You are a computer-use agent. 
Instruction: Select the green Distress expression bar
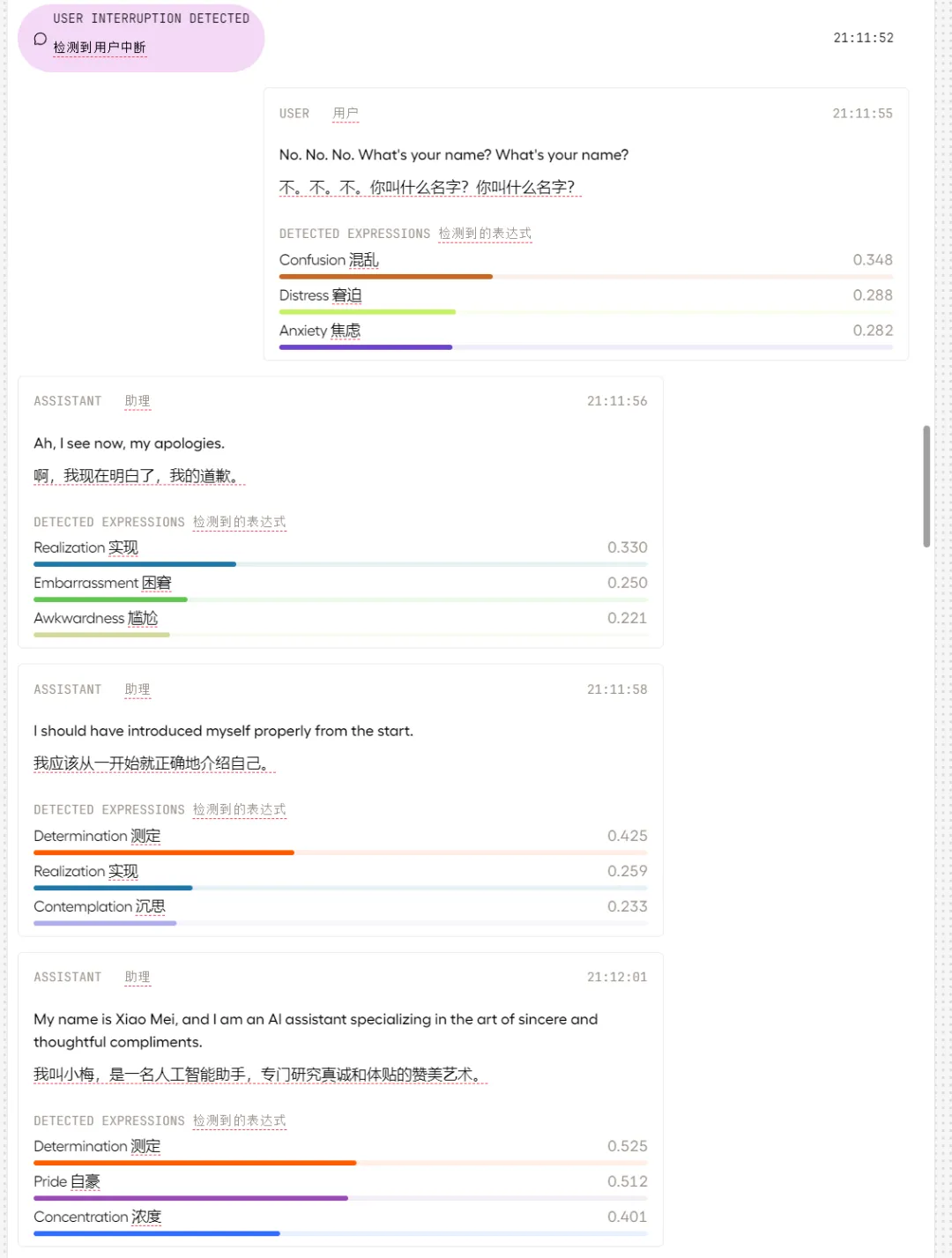367,312
